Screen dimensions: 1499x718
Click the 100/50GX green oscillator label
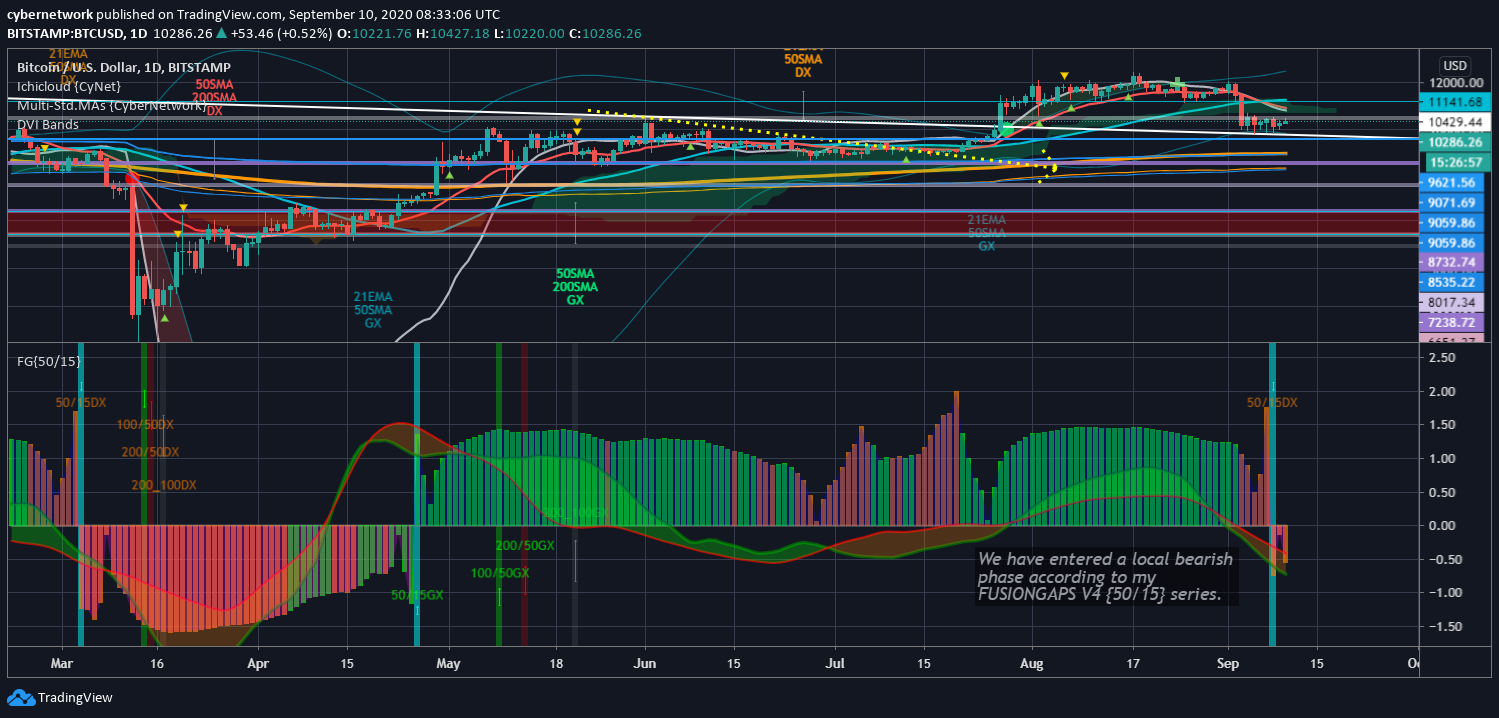(500, 573)
